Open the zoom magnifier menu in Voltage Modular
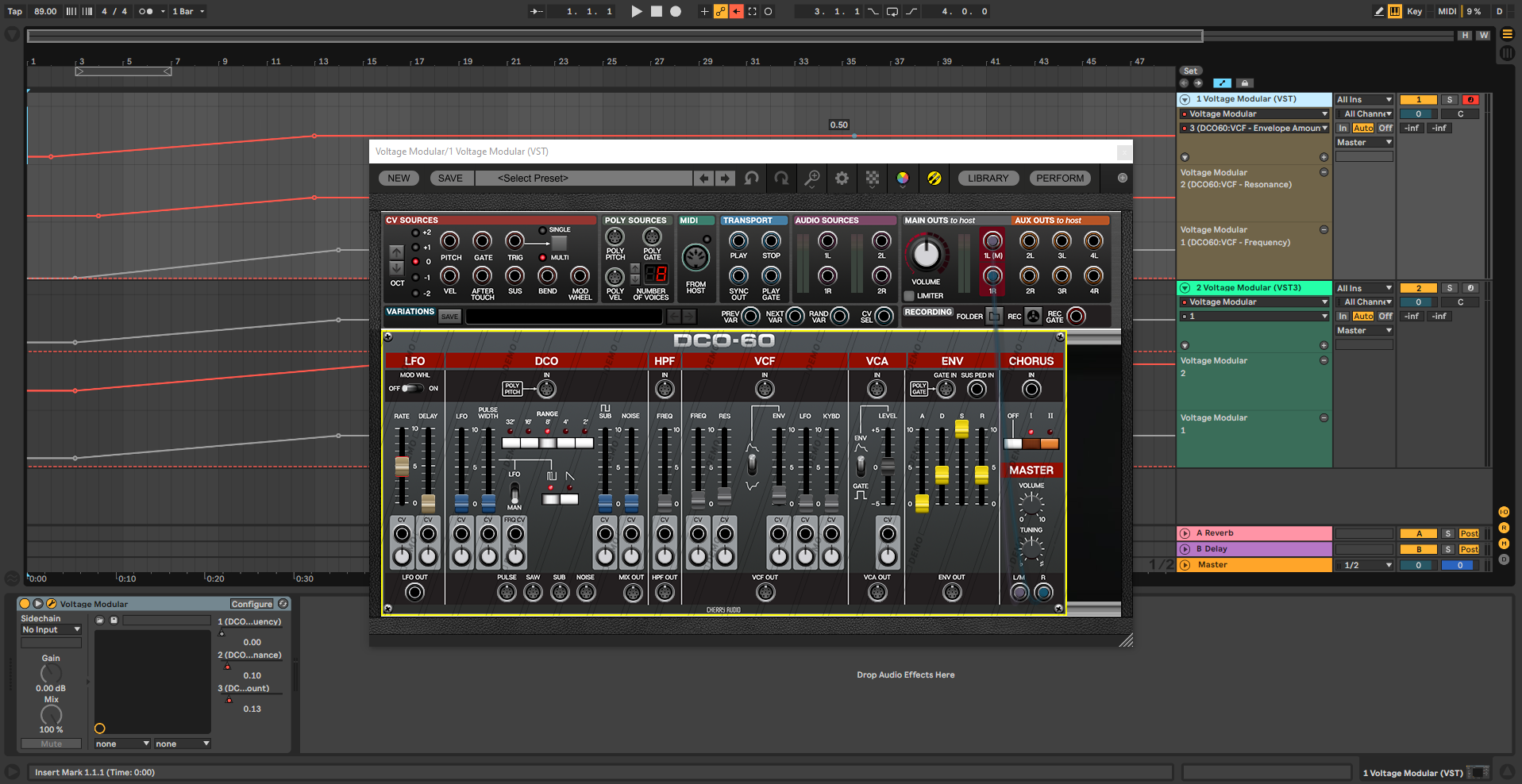 tap(811, 179)
